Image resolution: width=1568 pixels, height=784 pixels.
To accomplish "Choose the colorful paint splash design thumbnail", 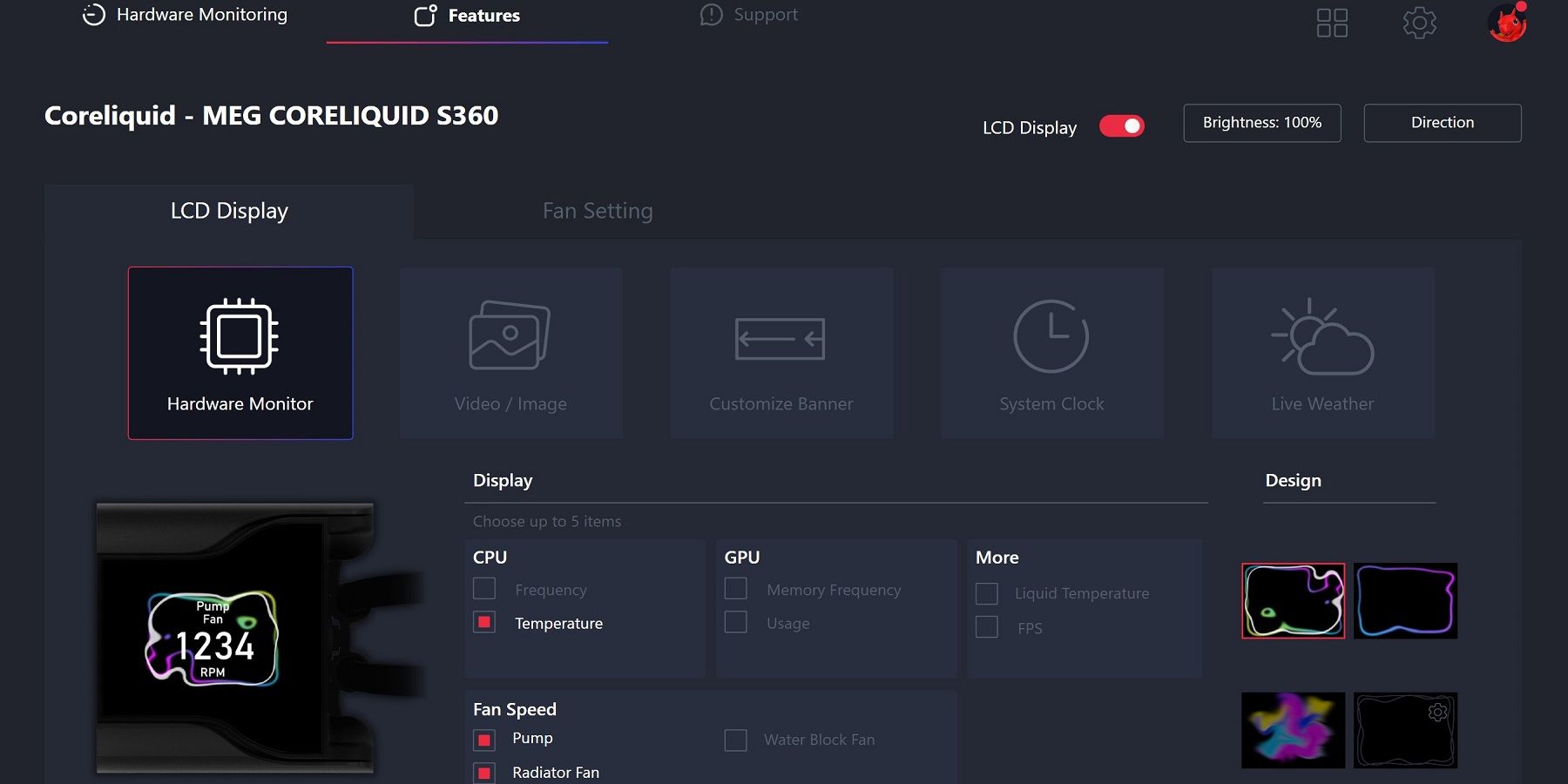I will click(x=1294, y=730).
